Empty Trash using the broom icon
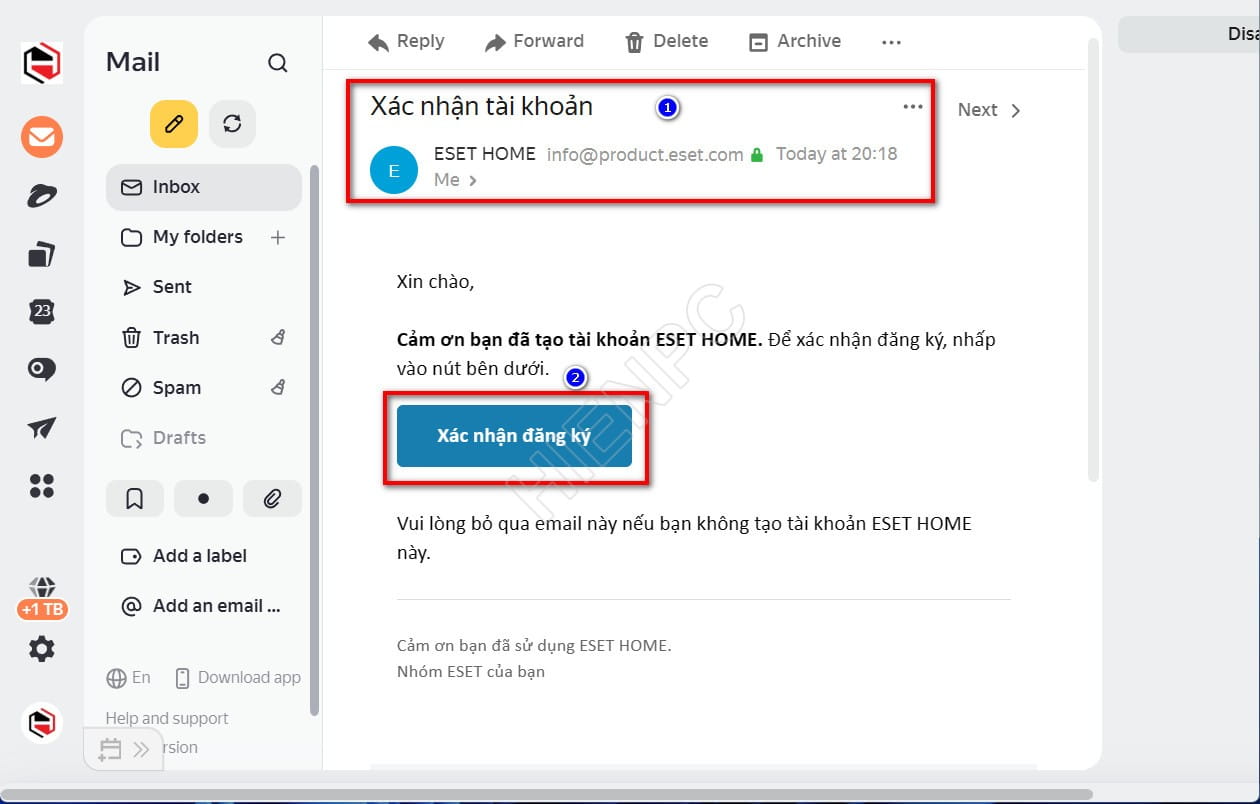The height and width of the screenshot is (804, 1260). tap(279, 338)
